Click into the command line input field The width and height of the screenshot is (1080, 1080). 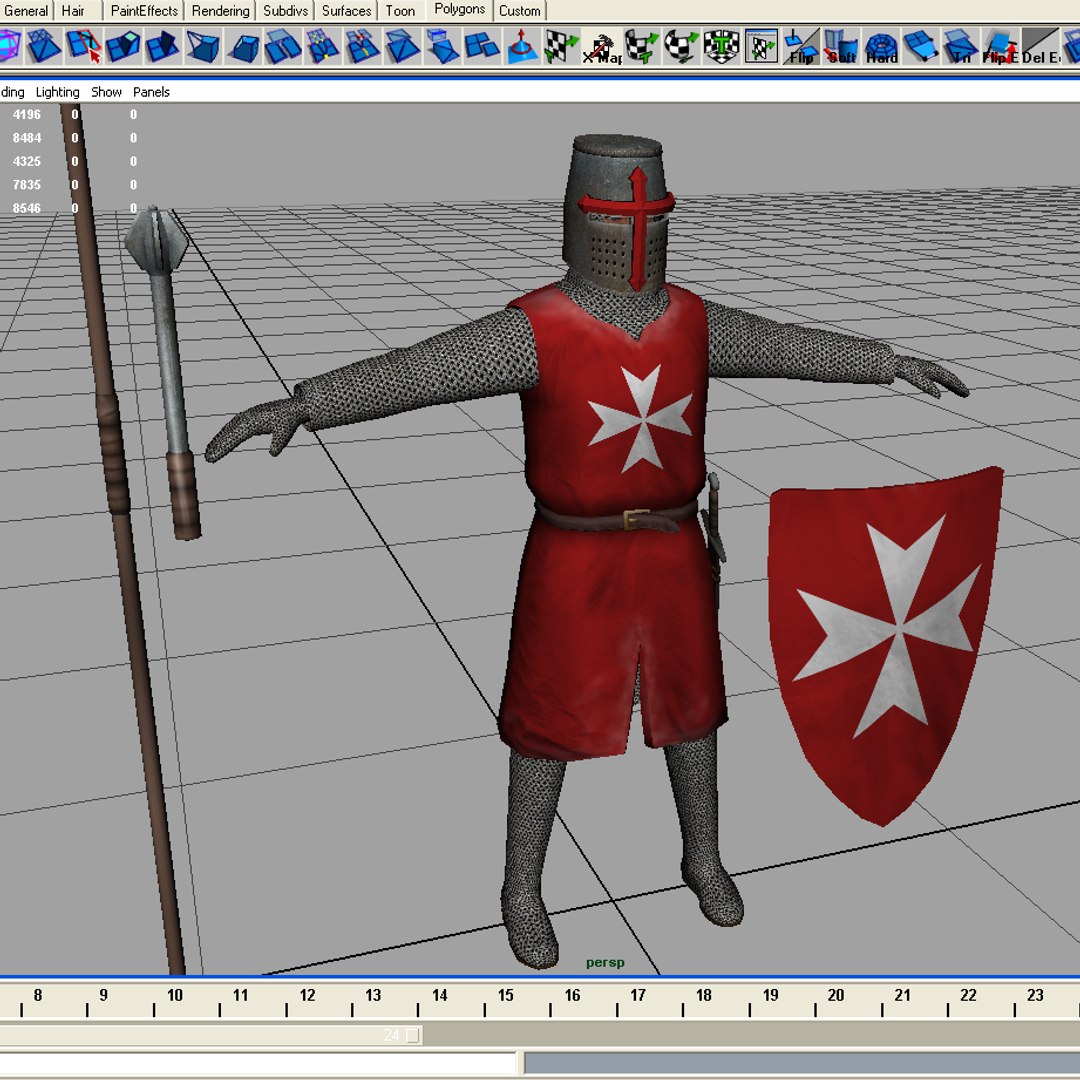(258, 1063)
